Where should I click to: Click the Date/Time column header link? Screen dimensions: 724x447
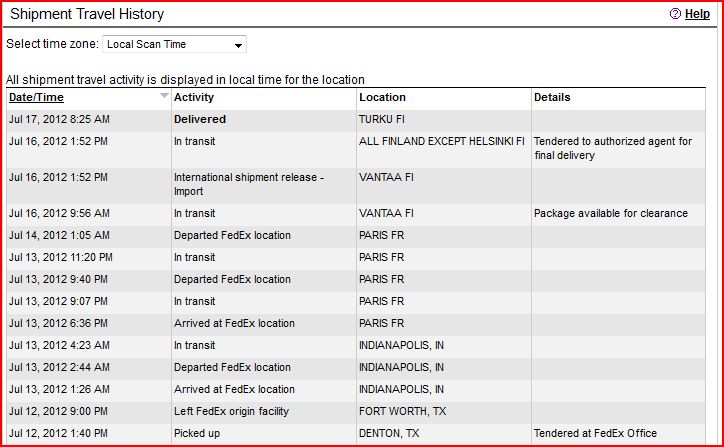tap(36, 98)
